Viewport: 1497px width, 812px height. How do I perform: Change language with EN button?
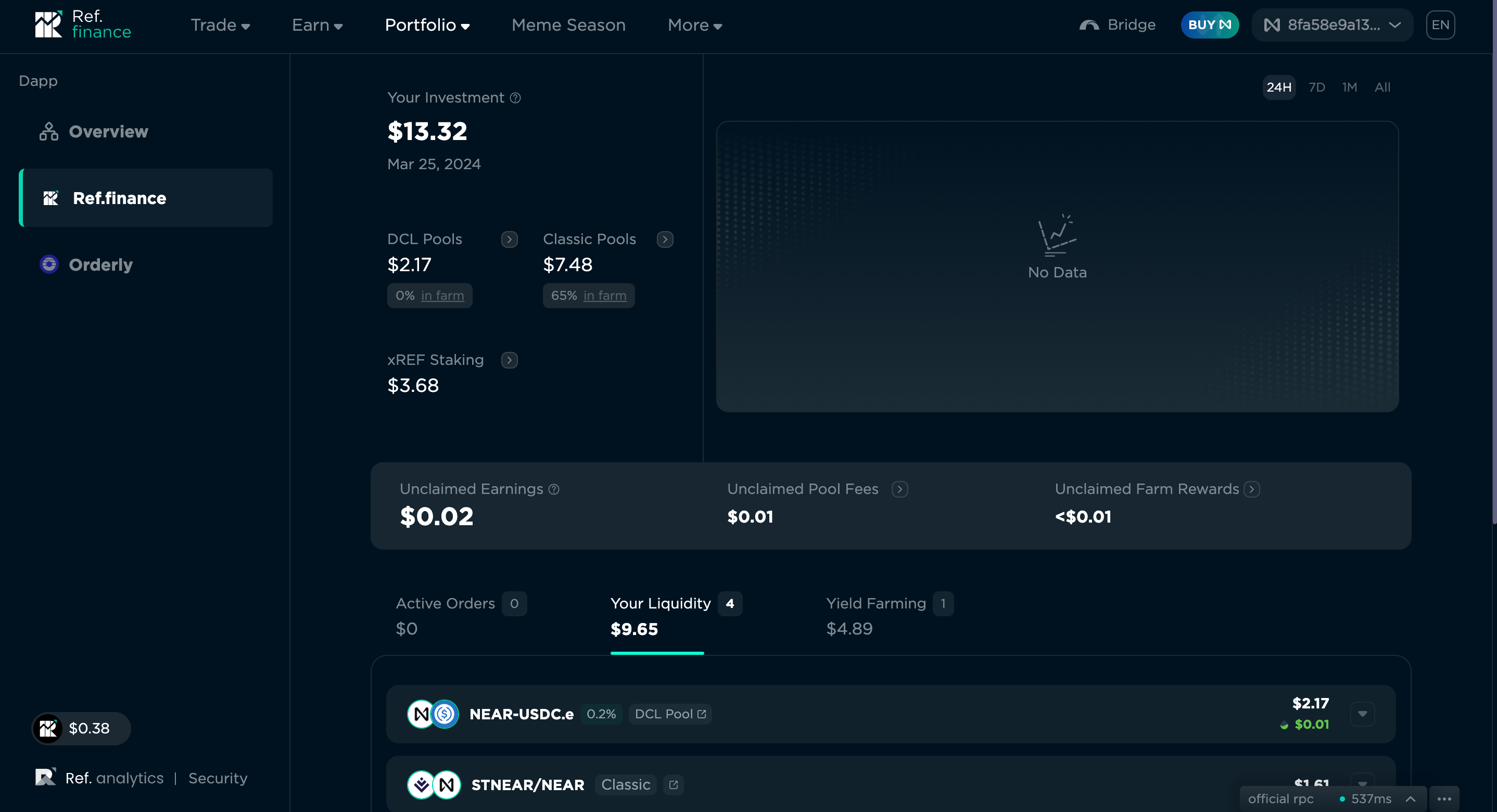pos(1440,24)
